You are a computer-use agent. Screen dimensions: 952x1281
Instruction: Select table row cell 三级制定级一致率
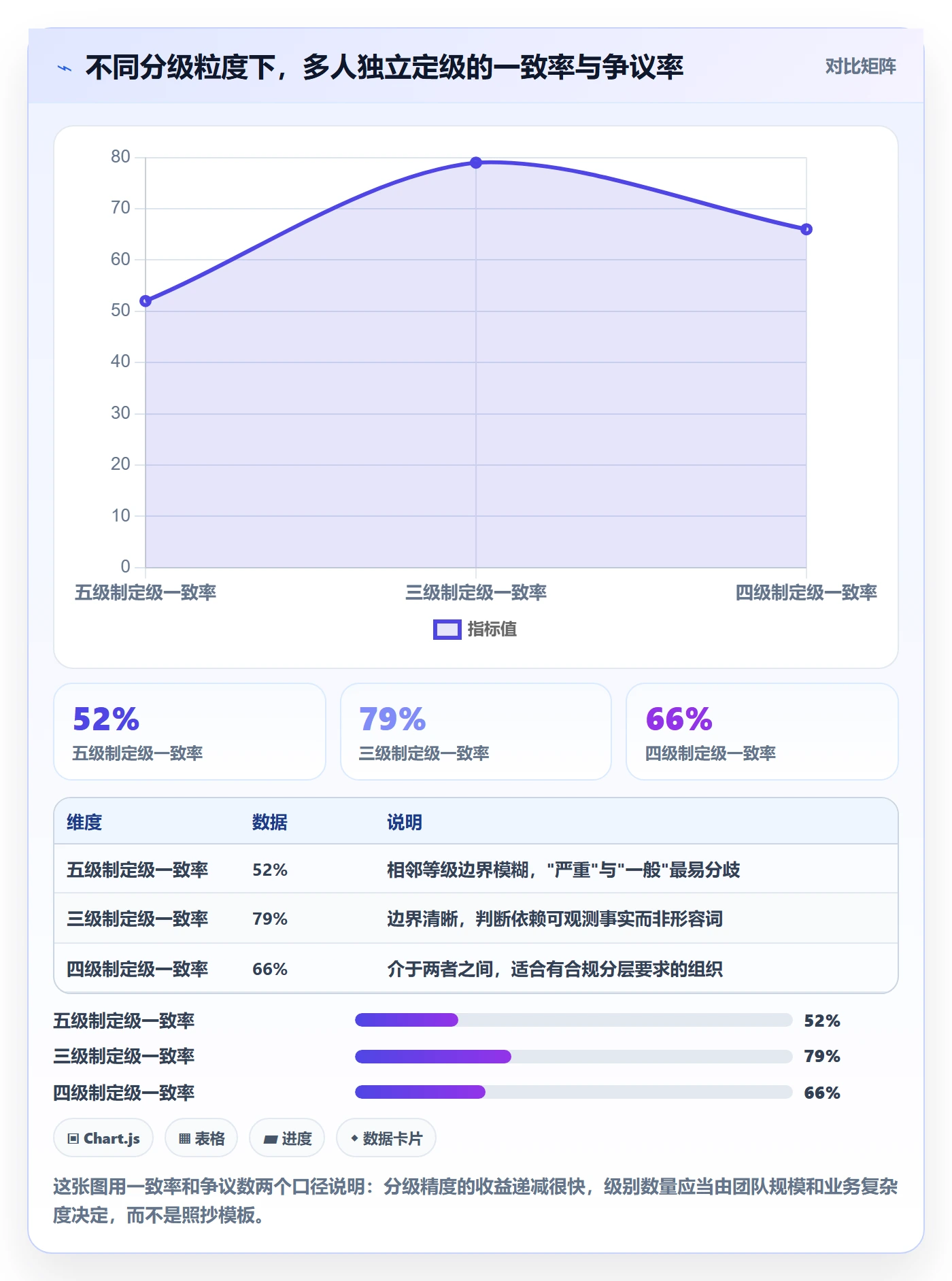tap(137, 919)
